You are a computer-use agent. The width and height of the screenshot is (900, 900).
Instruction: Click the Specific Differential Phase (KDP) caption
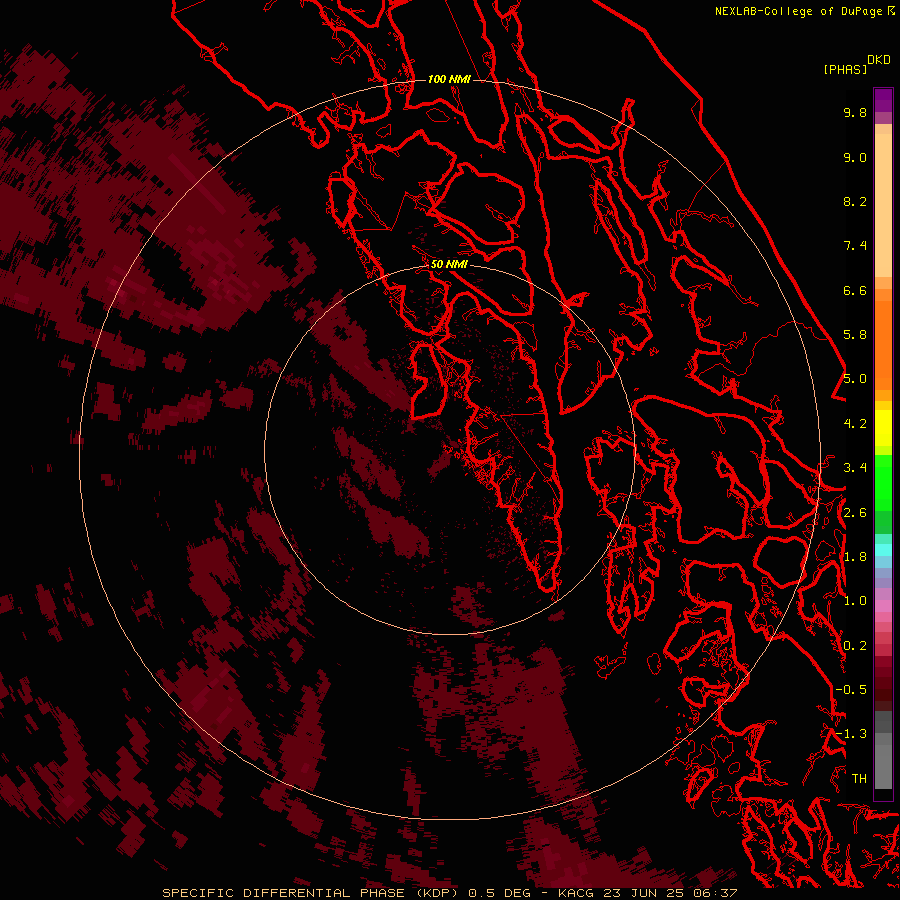pos(312,893)
